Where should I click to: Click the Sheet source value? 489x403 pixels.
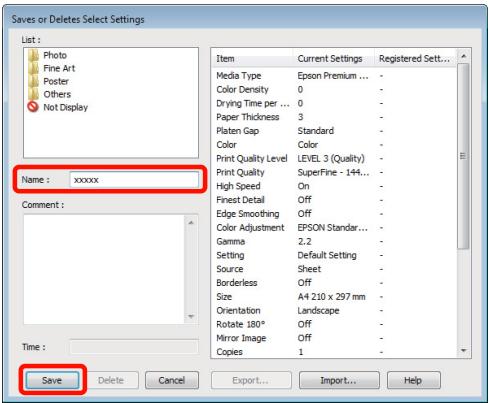(309, 269)
